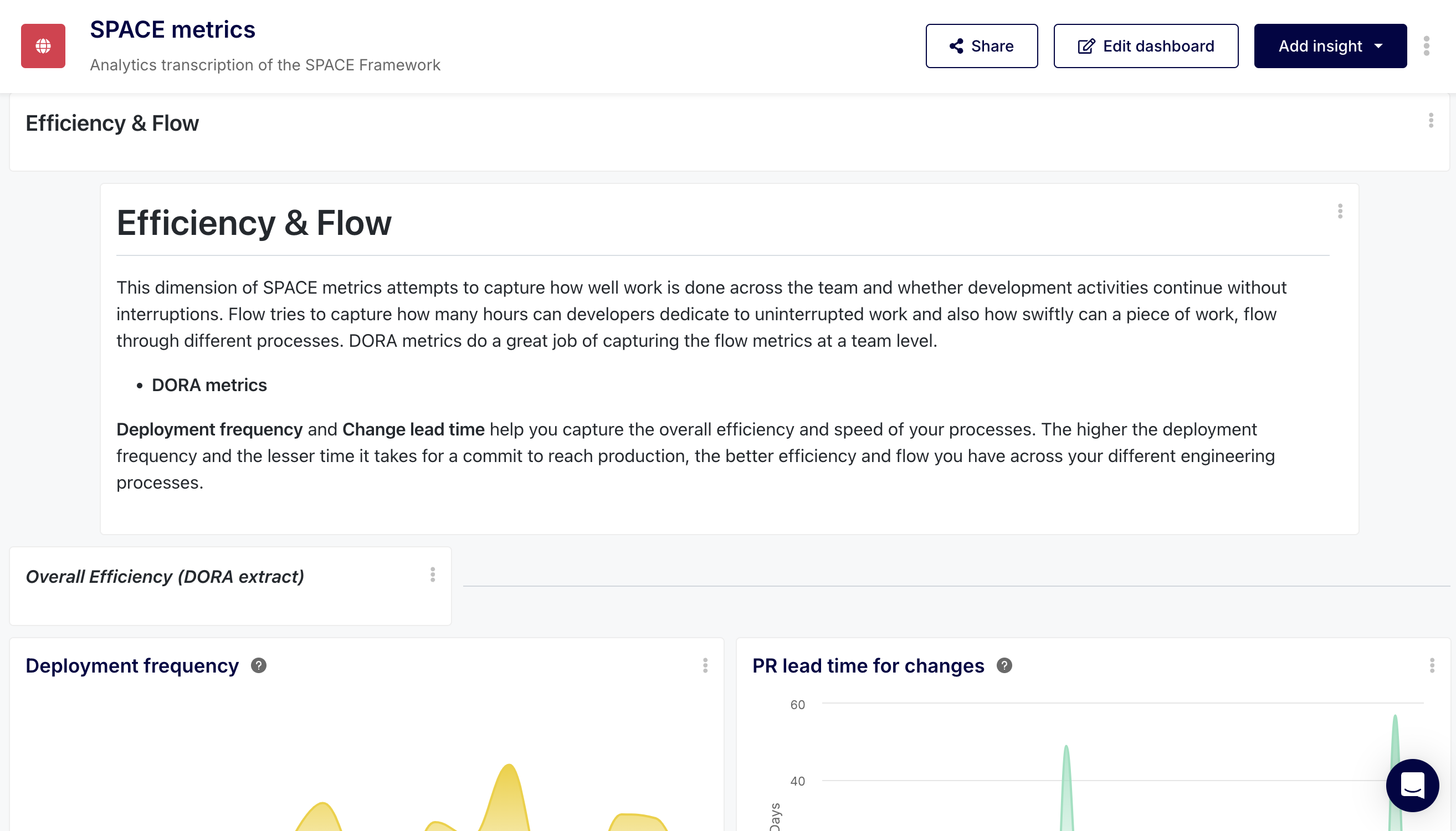Image resolution: width=1456 pixels, height=831 pixels.
Task: Click the pencil icon on Edit dashboard
Action: tap(1086, 45)
